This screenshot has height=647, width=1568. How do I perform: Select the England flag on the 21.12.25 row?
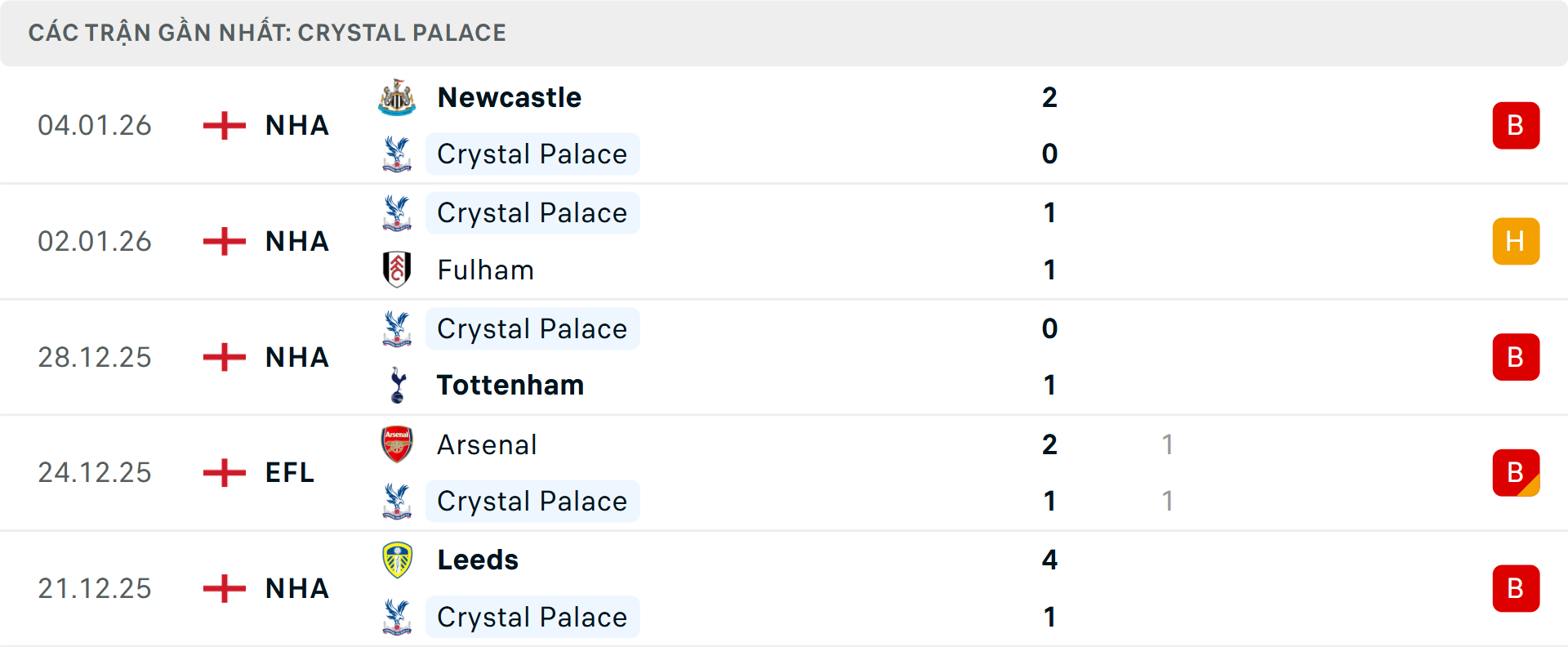[x=223, y=588]
